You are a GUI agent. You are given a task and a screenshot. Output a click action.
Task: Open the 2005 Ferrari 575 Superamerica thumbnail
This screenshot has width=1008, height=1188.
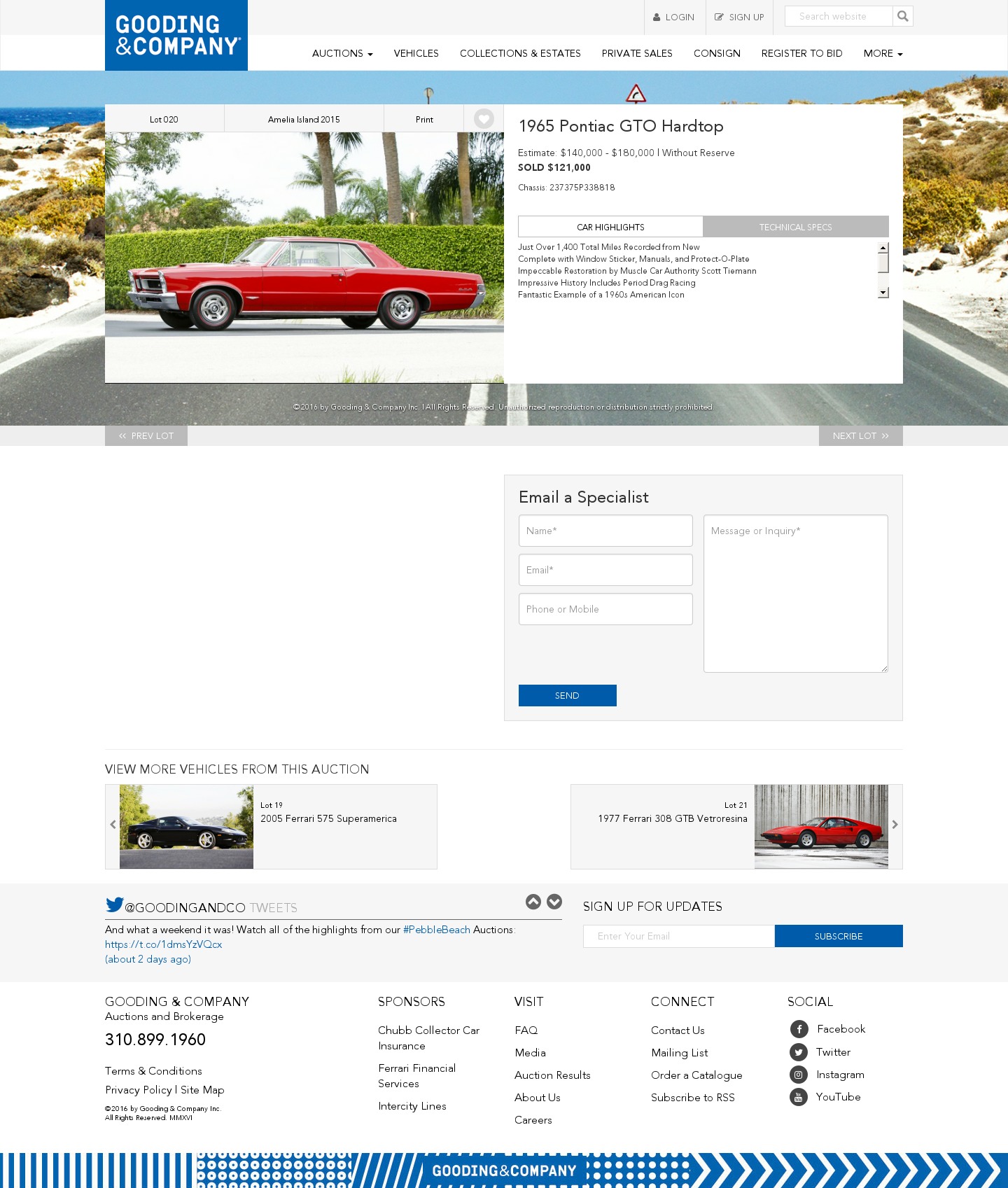[x=186, y=827]
